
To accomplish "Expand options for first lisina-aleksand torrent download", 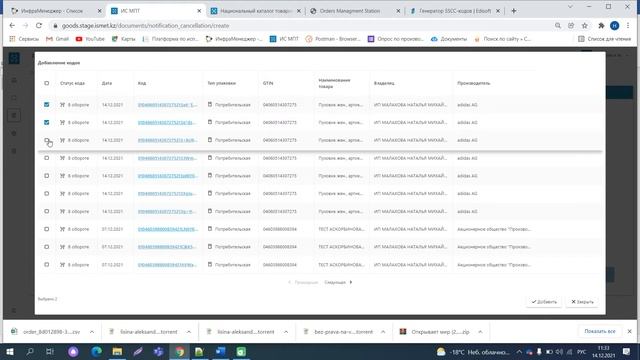I will pyautogui.click(x=189, y=332).
